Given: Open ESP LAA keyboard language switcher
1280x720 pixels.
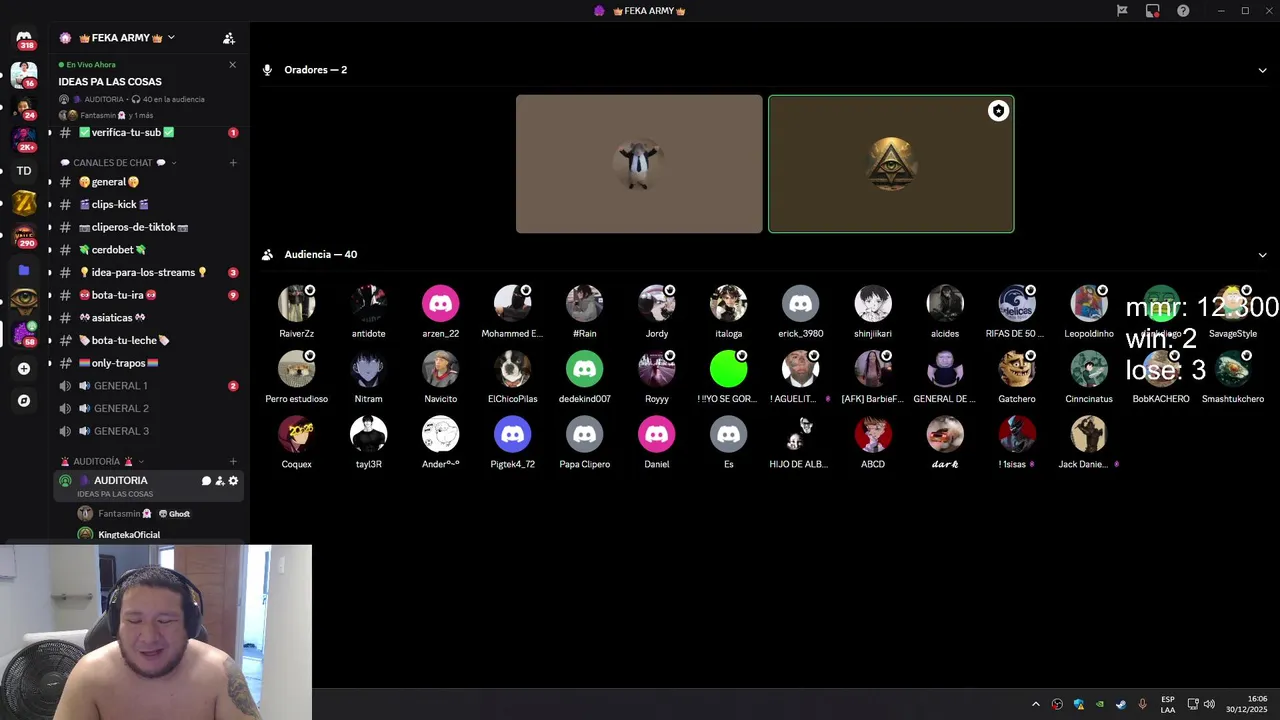Looking at the screenshot, I should point(1168,704).
